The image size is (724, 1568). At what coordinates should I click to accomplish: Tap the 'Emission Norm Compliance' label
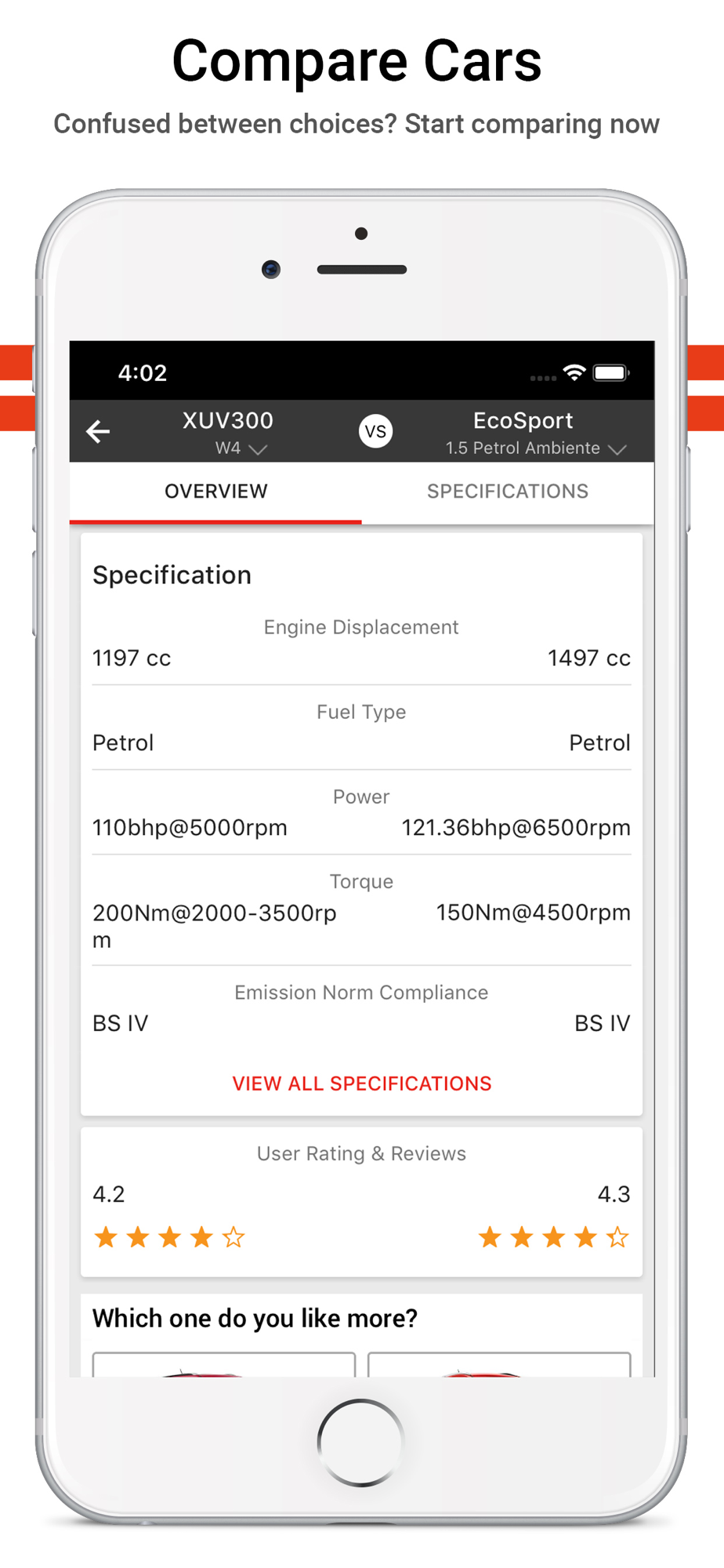pyautogui.click(x=361, y=993)
